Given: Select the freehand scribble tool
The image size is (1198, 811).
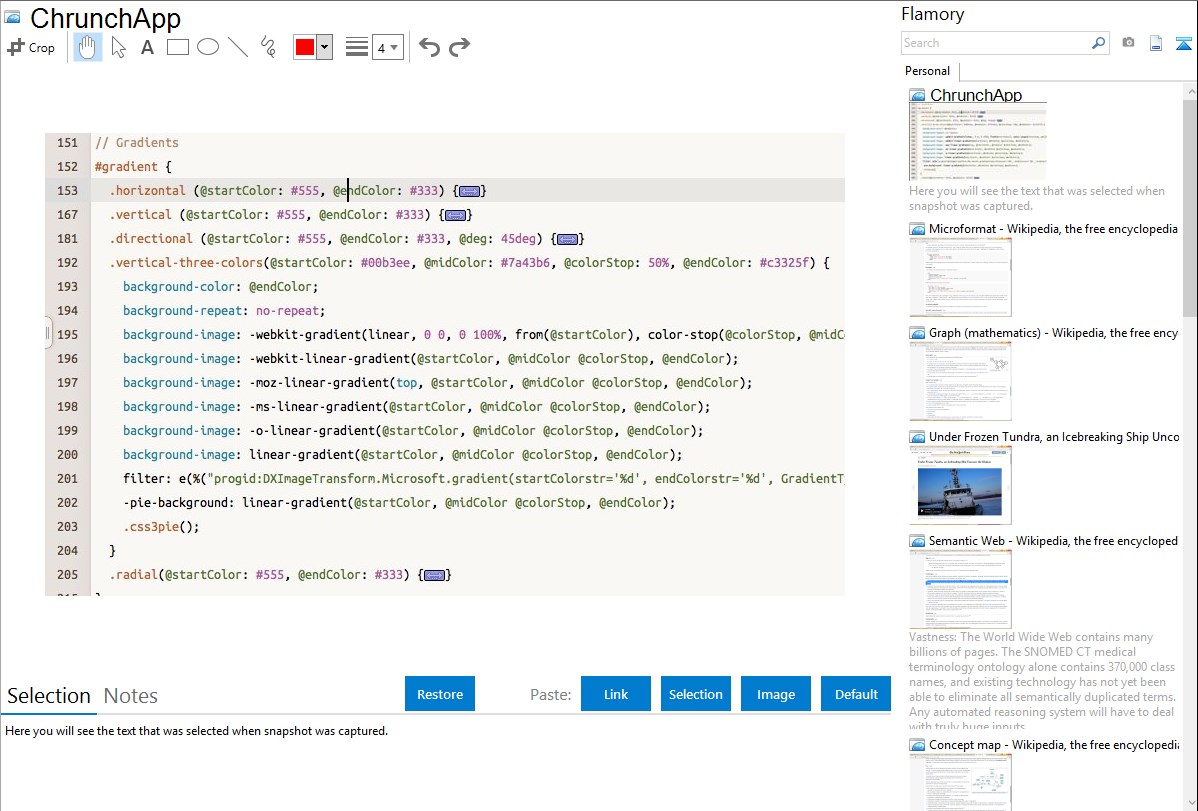Looking at the screenshot, I should [268, 47].
